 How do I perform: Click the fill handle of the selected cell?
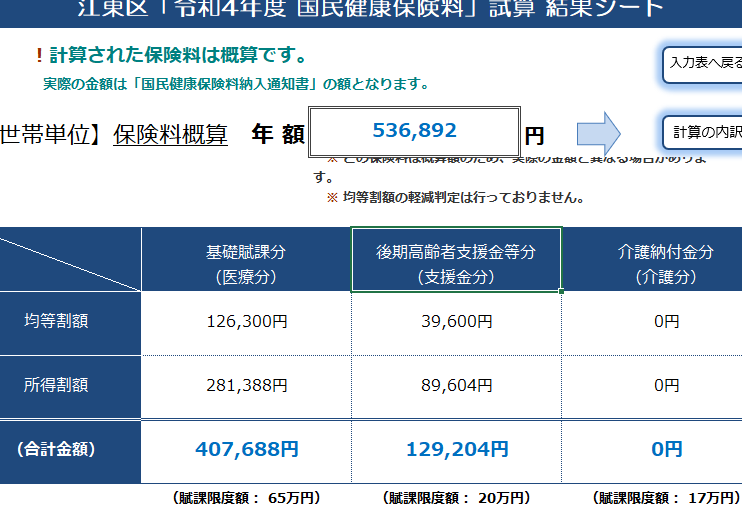pyautogui.click(x=562, y=292)
